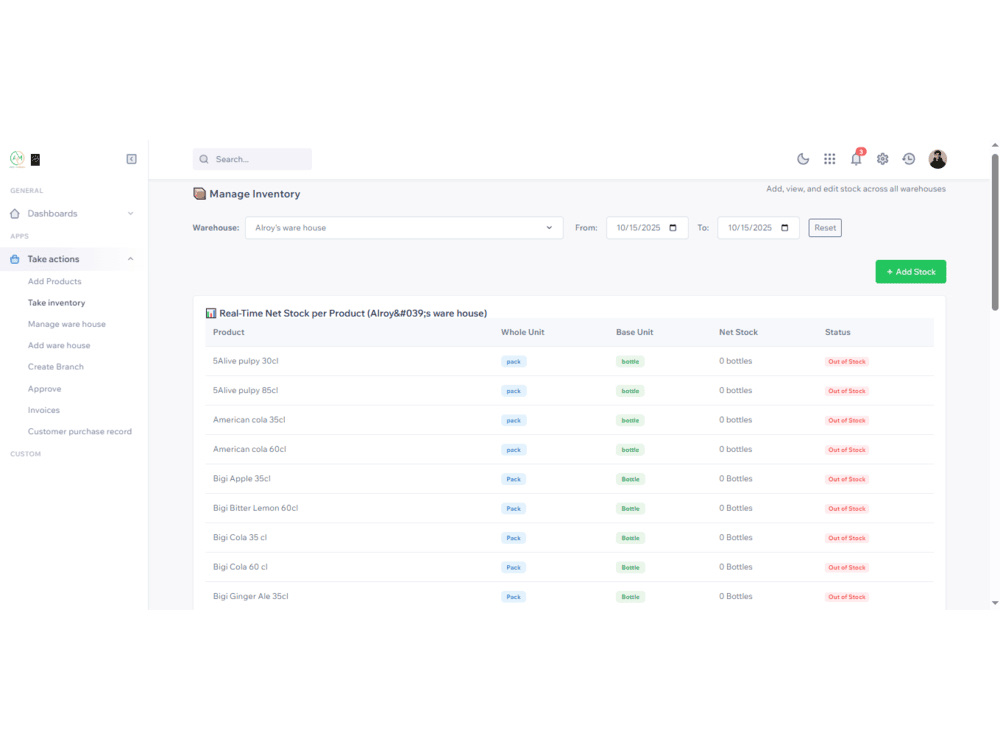This screenshot has width=1000, height=750.
Task: Select Bigi Ginger Ale 35cl product
Action: (x=251, y=596)
